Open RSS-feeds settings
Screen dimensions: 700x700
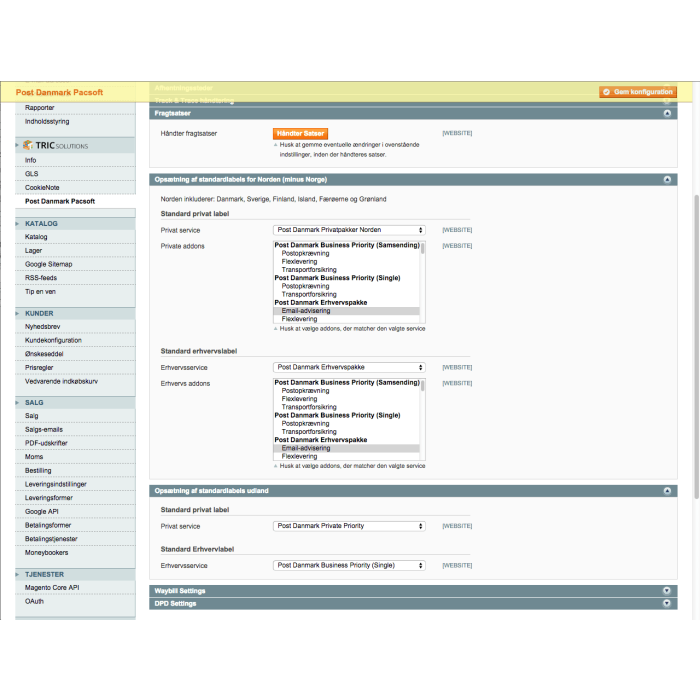(x=41, y=278)
